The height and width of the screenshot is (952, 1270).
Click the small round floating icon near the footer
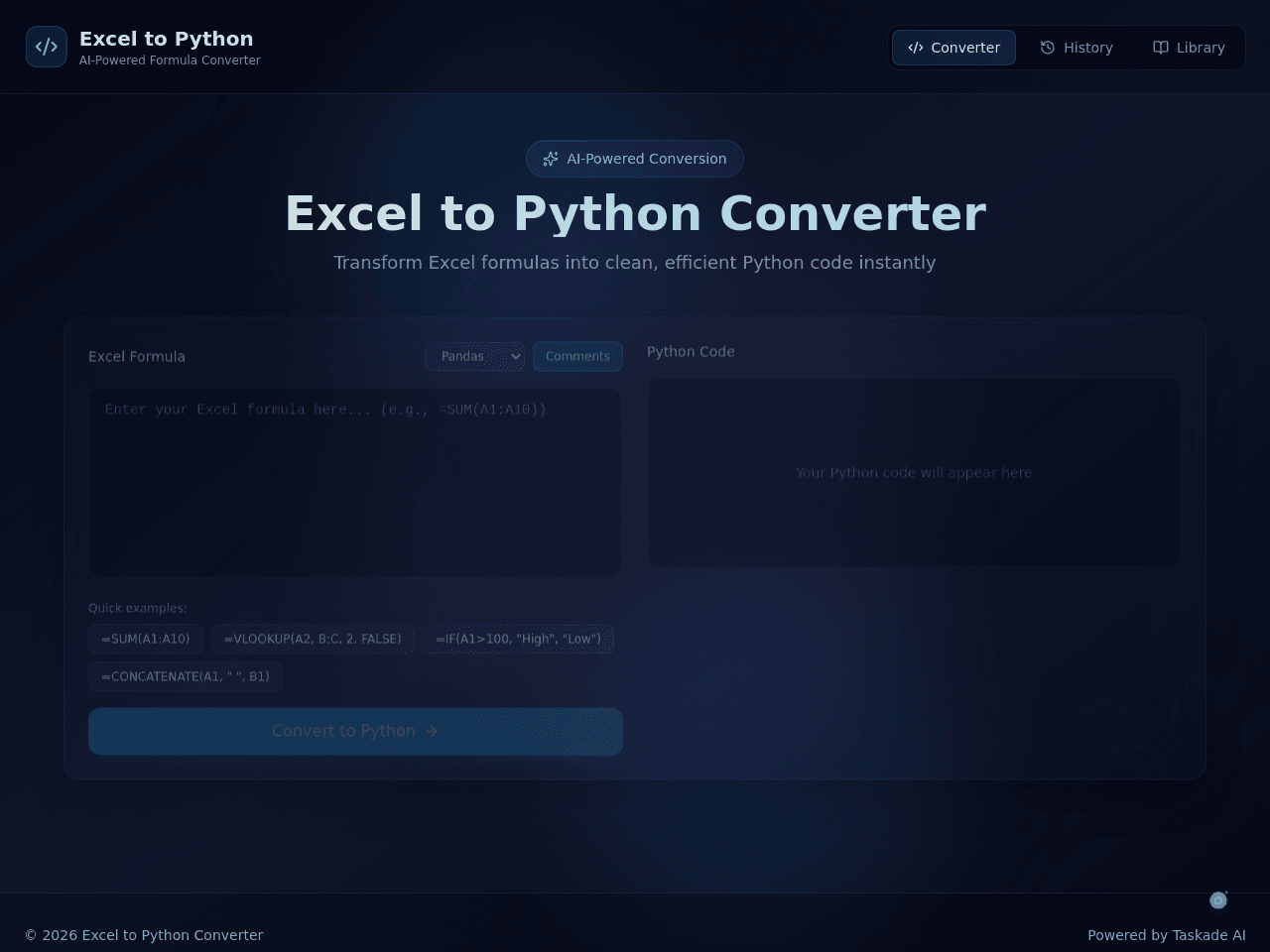click(1218, 900)
